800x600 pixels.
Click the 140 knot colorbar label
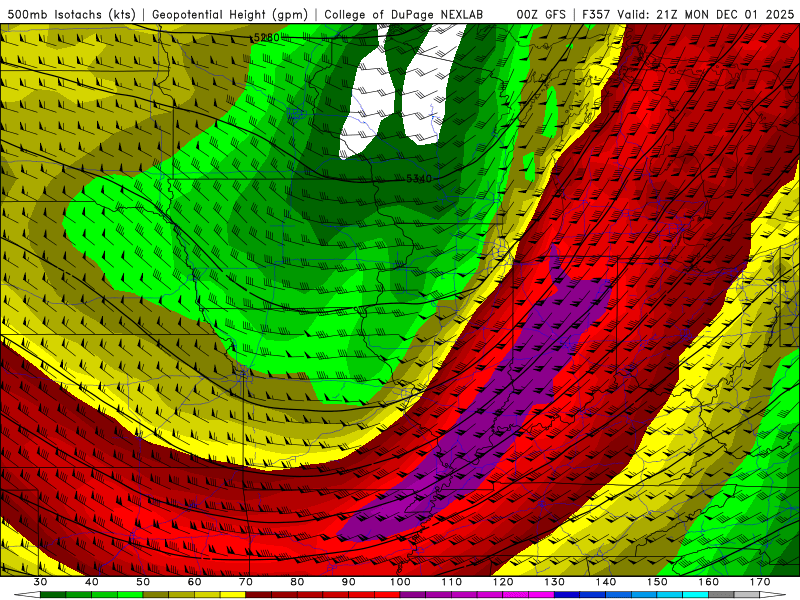pyautogui.click(x=606, y=582)
